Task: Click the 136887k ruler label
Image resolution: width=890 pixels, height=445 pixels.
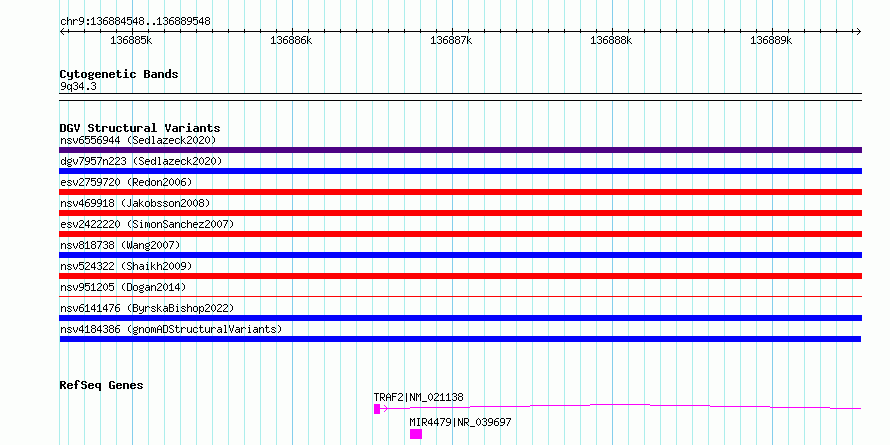Action: coord(451,41)
